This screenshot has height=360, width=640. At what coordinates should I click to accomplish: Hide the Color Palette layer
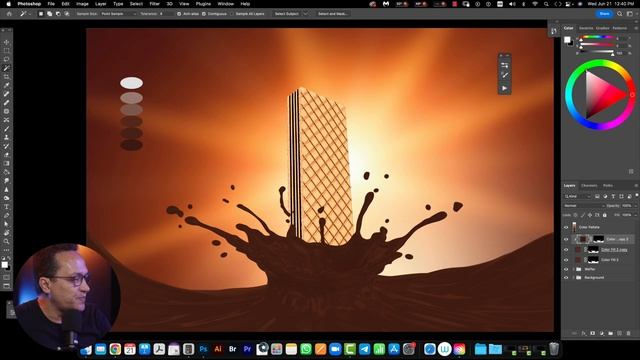click(x=566, y=227)
